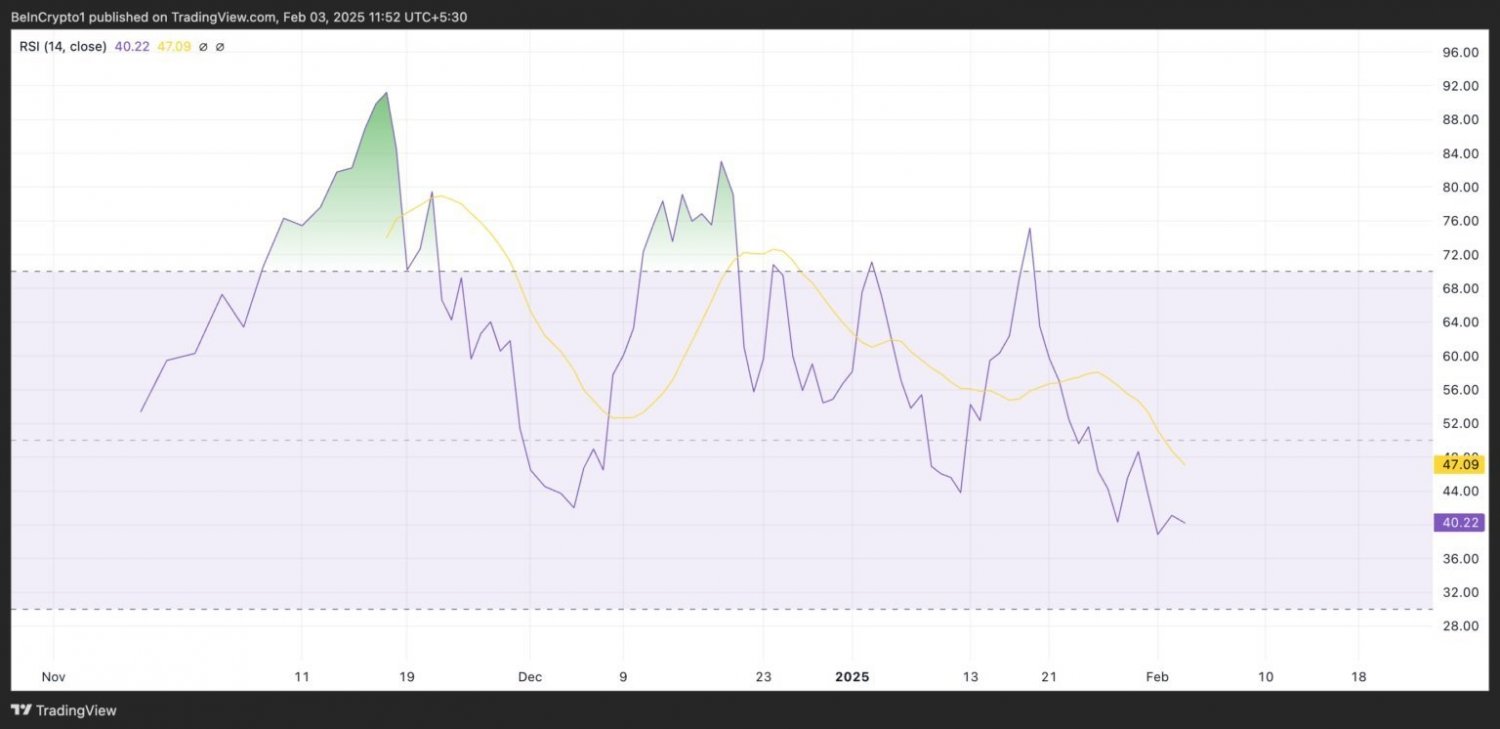Click the Dec label on time axis
The image size is (1500, 729).
(530, 677)
